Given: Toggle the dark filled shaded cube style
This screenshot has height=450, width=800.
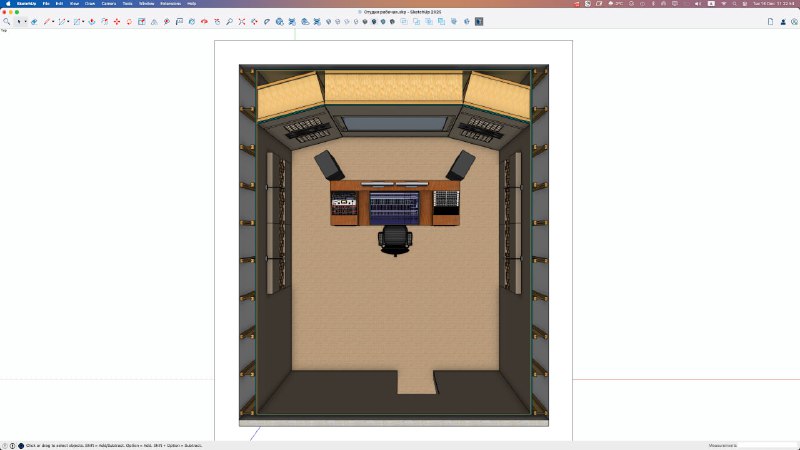Looking at the screenshot, I should (x=365, y=22).
